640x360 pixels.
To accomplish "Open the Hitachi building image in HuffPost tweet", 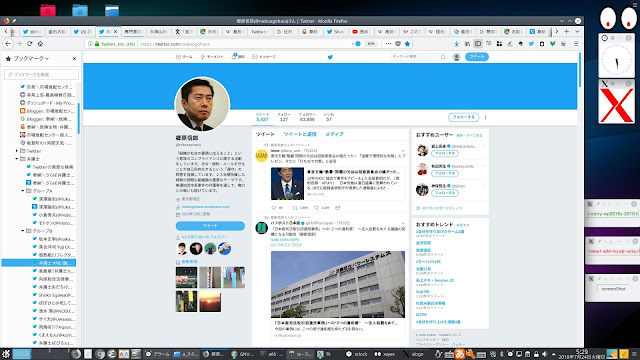I will click(x=338, y=284).
